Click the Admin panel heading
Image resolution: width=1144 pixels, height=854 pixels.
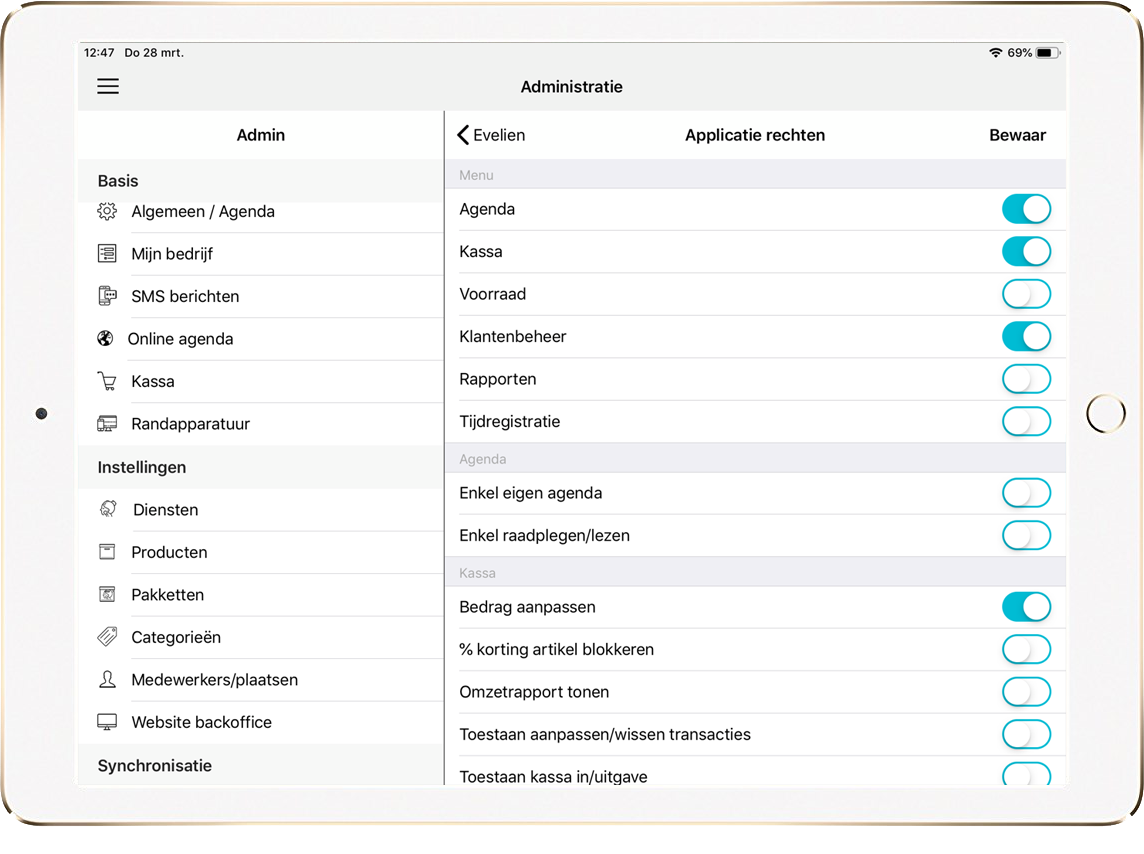pyautogui.click(x=260, y=135)
